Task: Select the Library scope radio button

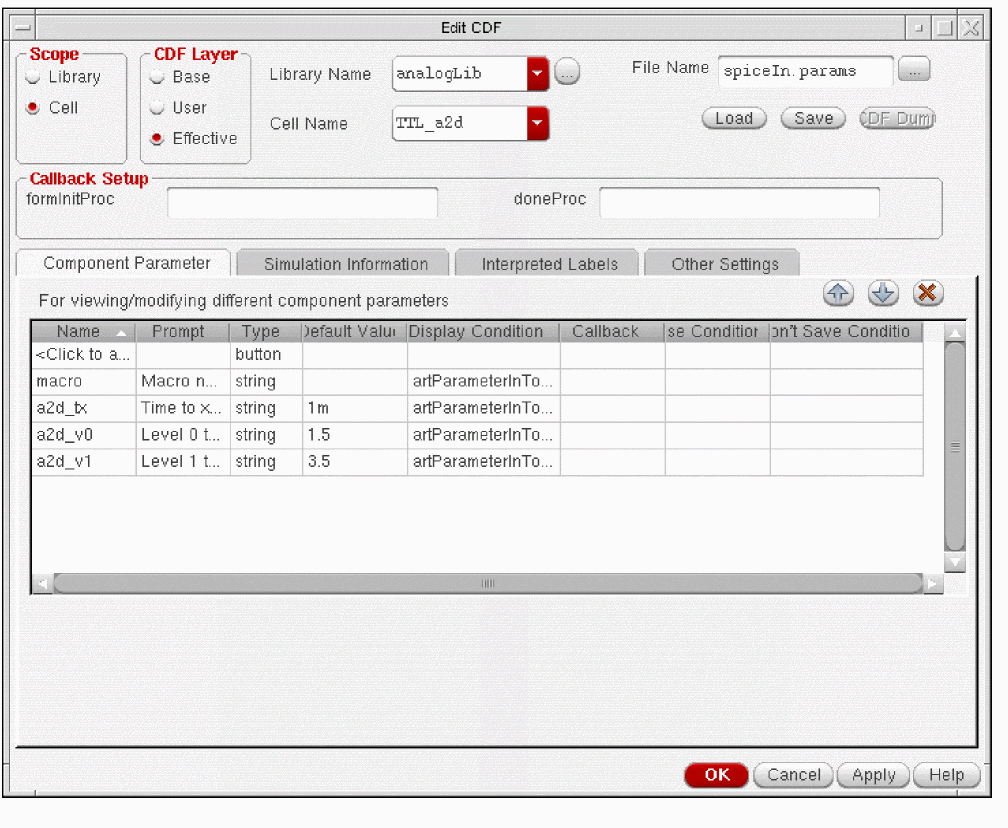Action: [34, 77]
